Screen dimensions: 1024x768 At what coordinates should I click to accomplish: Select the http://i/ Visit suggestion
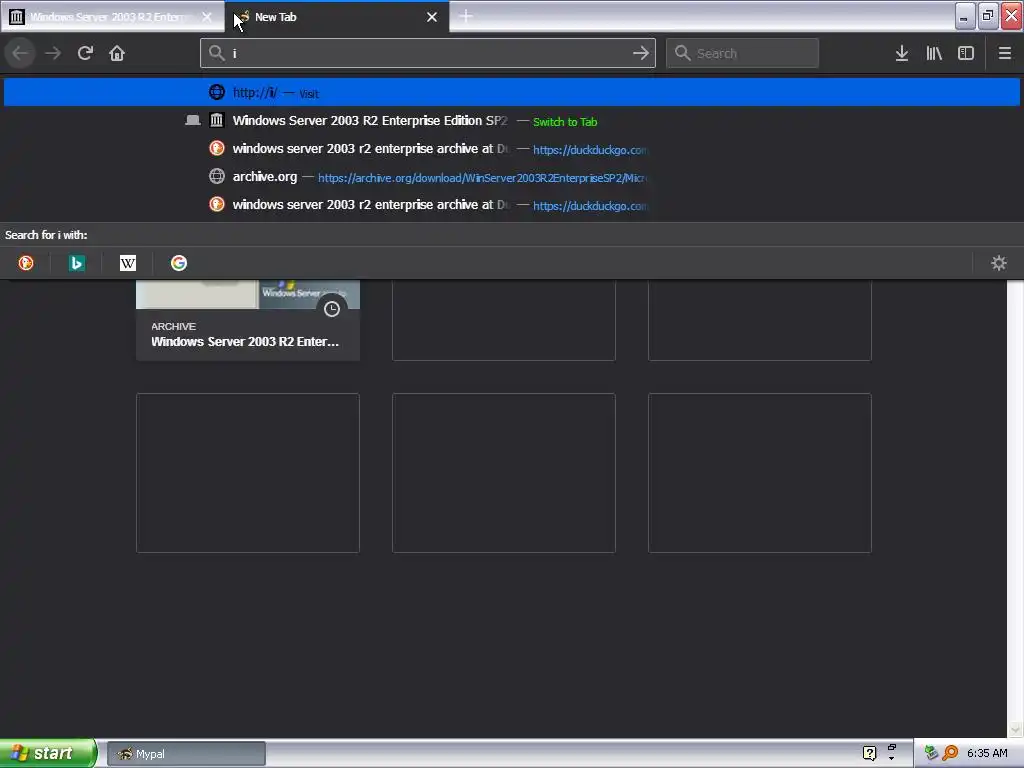pyautogui.click(x=511, y=92)
